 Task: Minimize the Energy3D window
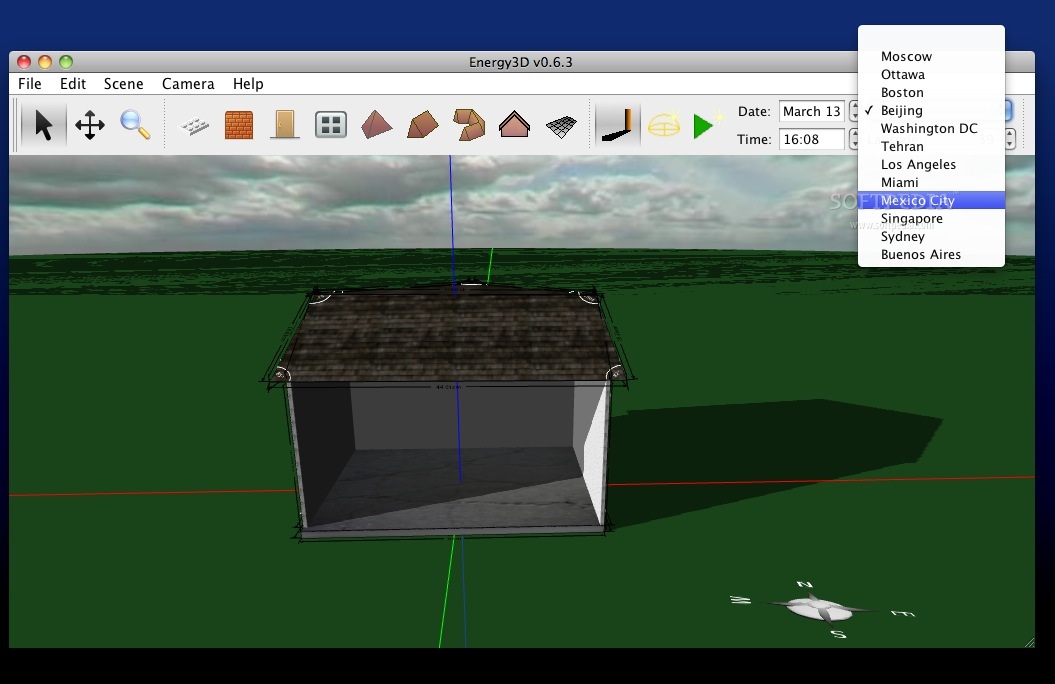45,62
